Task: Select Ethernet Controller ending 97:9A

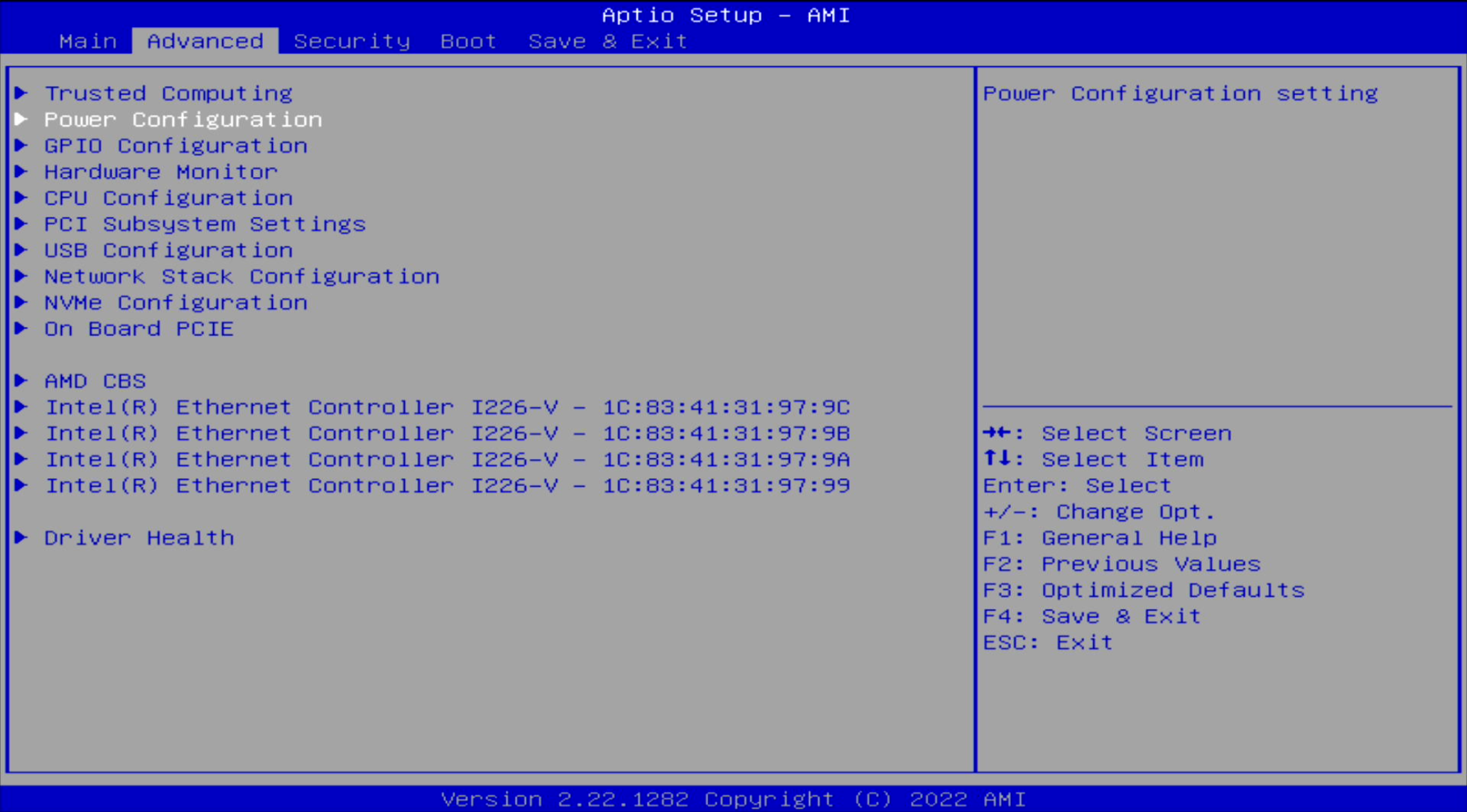Action: tap(448, 460)
